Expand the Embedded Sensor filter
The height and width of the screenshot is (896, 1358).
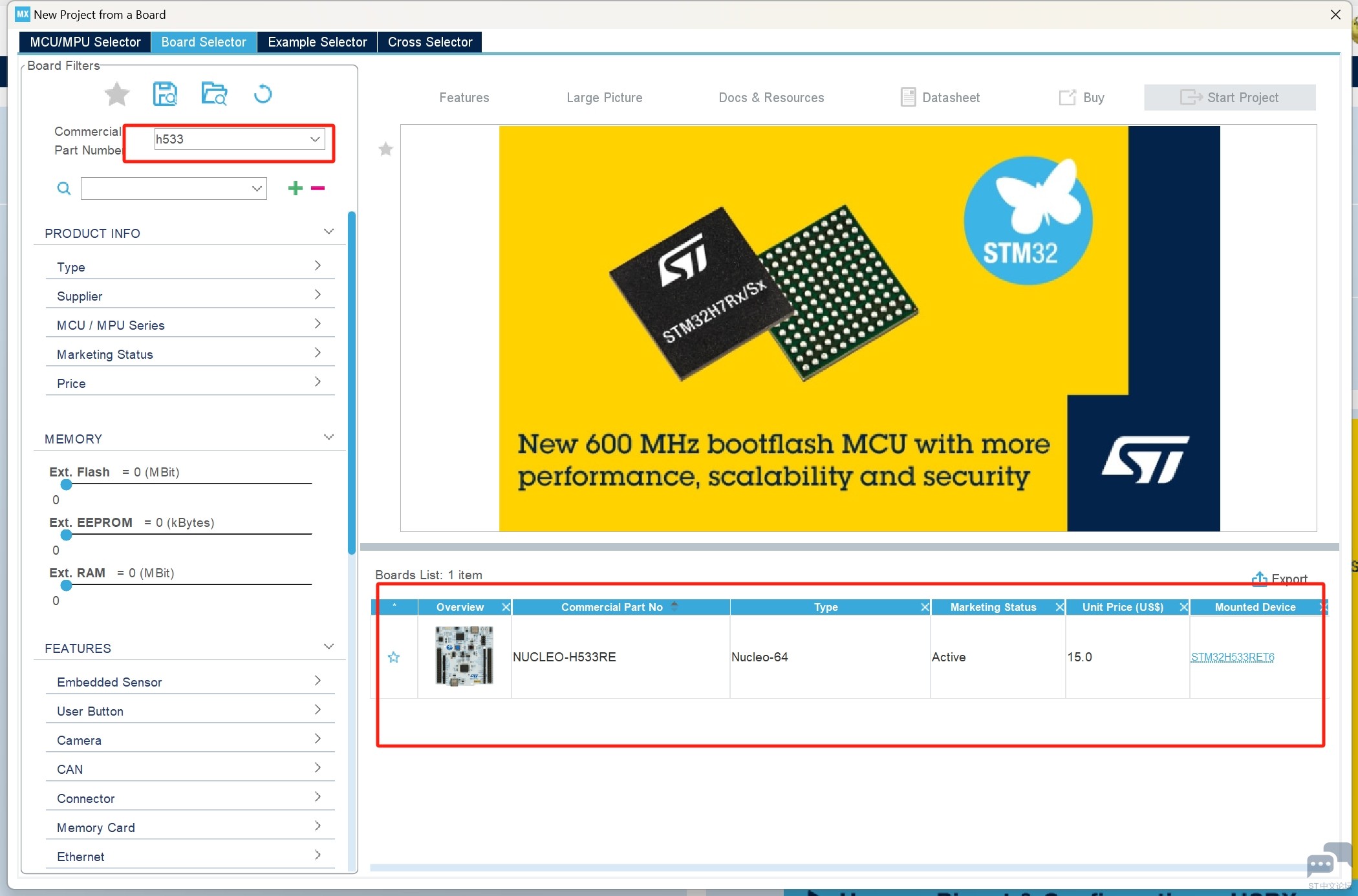pyautogui.click(x=190, y=682)
